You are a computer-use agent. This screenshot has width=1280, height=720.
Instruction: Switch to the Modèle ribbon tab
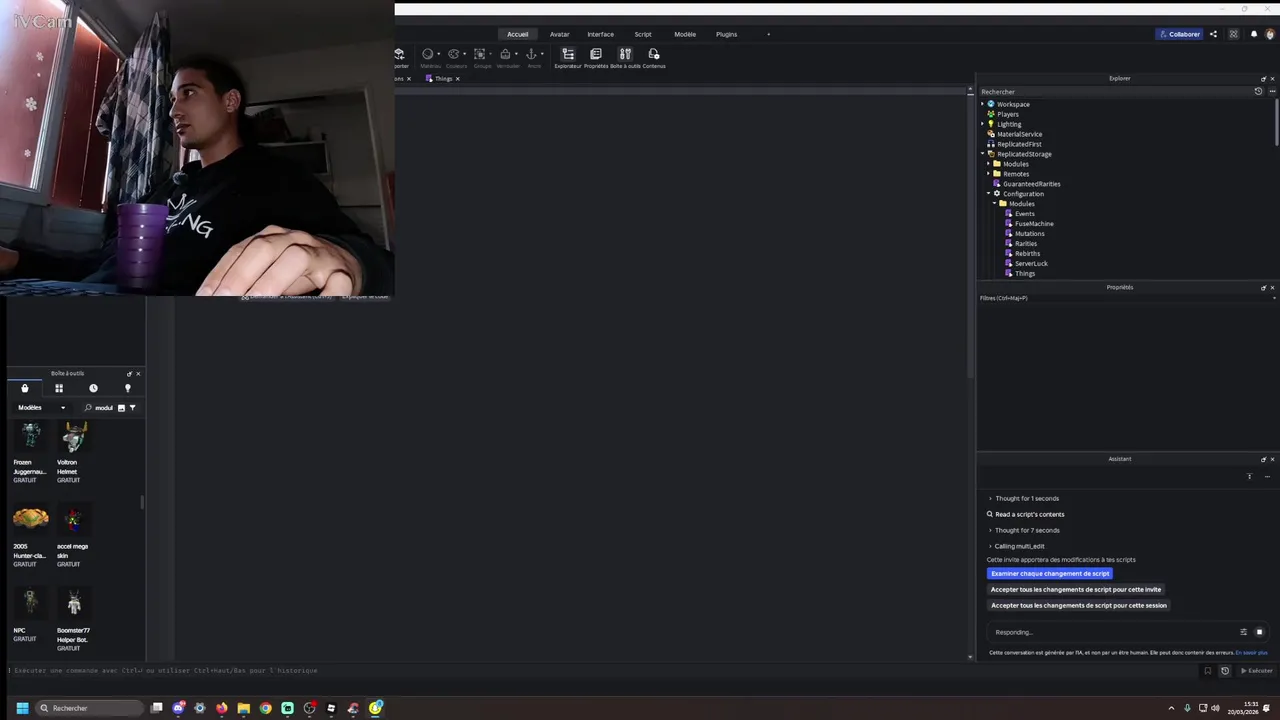[x=685, y=34]
